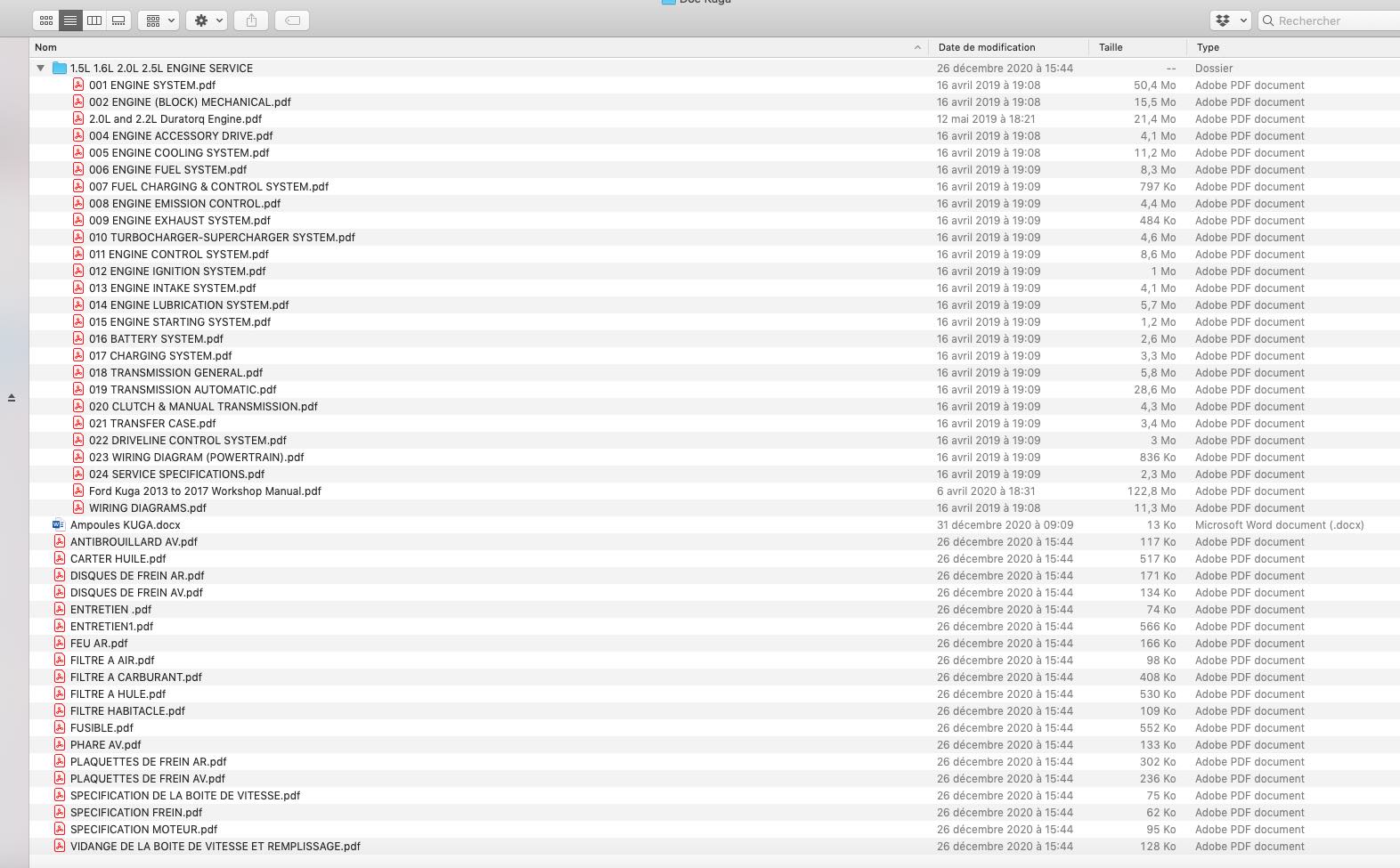Click the 122,8 Mo size of Workshop Manual
1400x868 pixels.
1152,491
